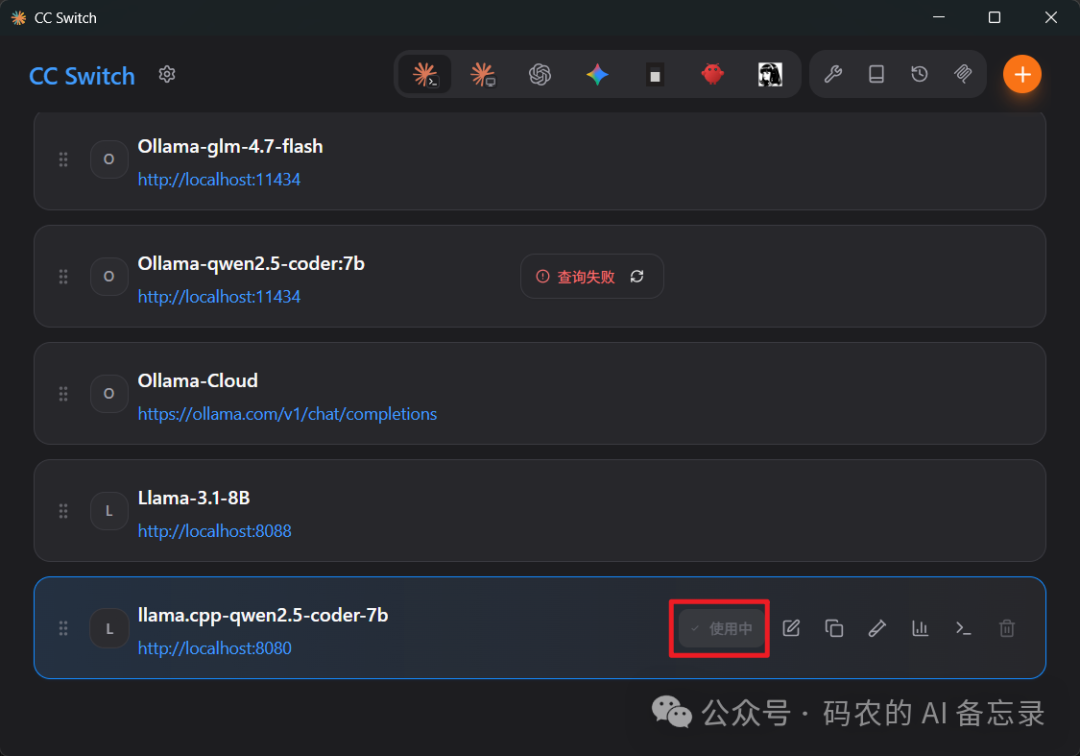Add a new provider with orange plus button
Viewport: 1080px width, 756px height.
click(x=1022, y=74)
